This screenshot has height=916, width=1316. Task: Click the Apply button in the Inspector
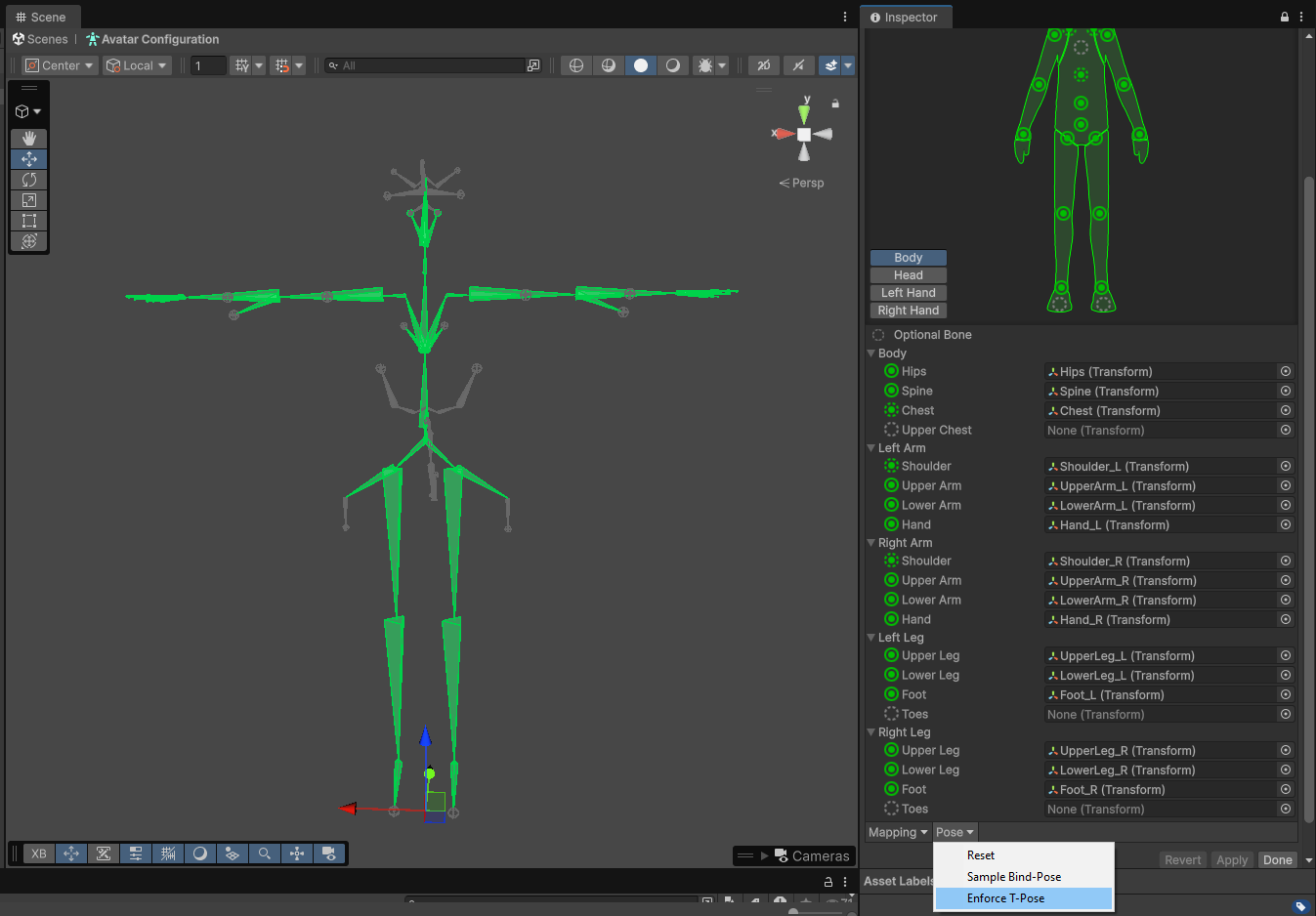click(x=1231, y=859)
